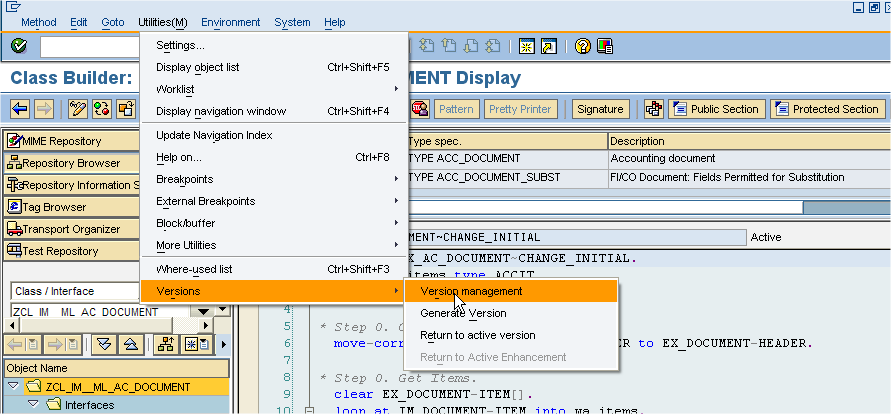Expand the More Utilities submenu
The width and height of the screenshot is (891, 414).
[396, 245]
